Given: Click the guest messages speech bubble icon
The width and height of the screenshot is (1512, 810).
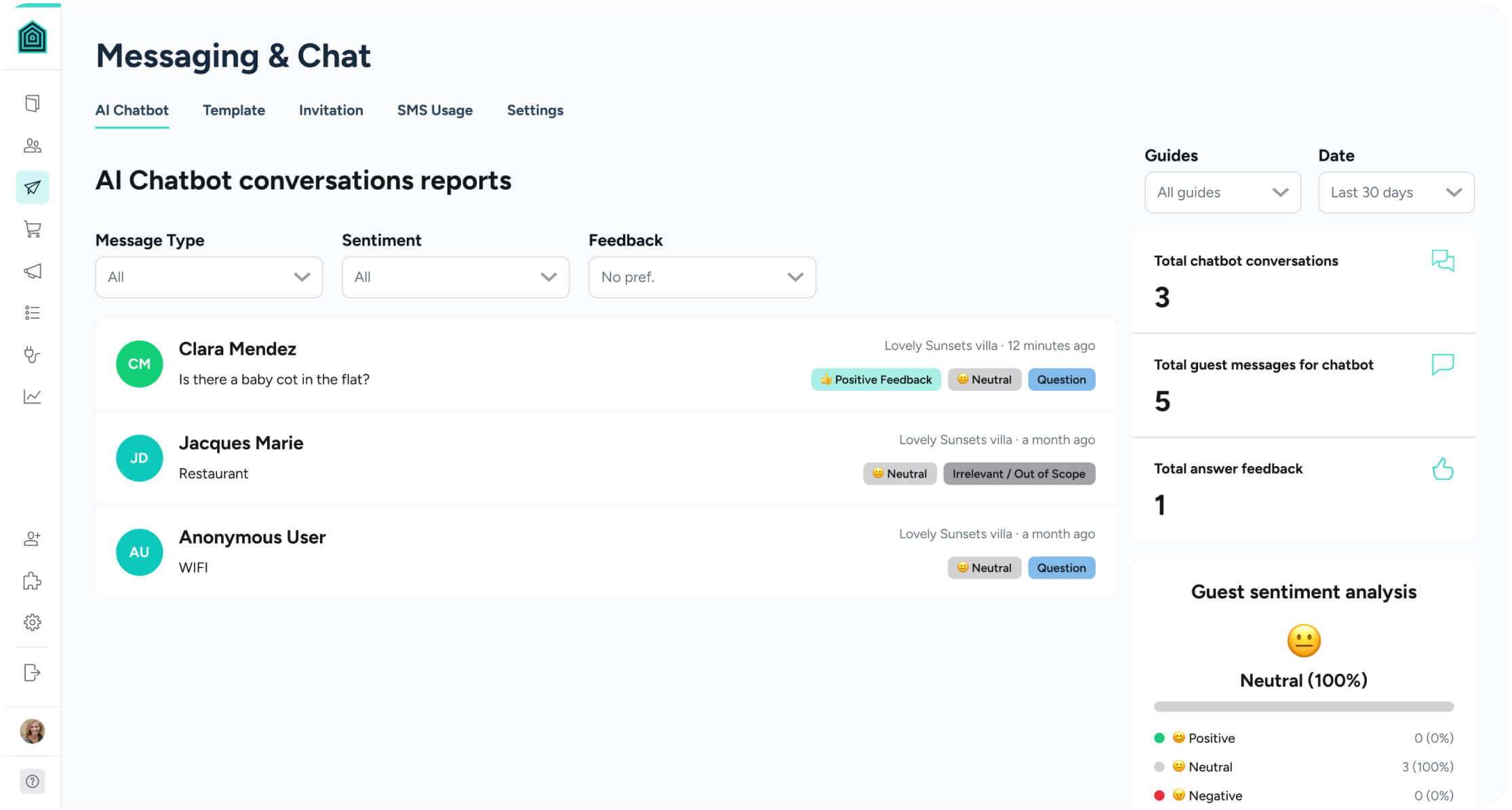Looking at the screenshot, I should coord(1443,364).
